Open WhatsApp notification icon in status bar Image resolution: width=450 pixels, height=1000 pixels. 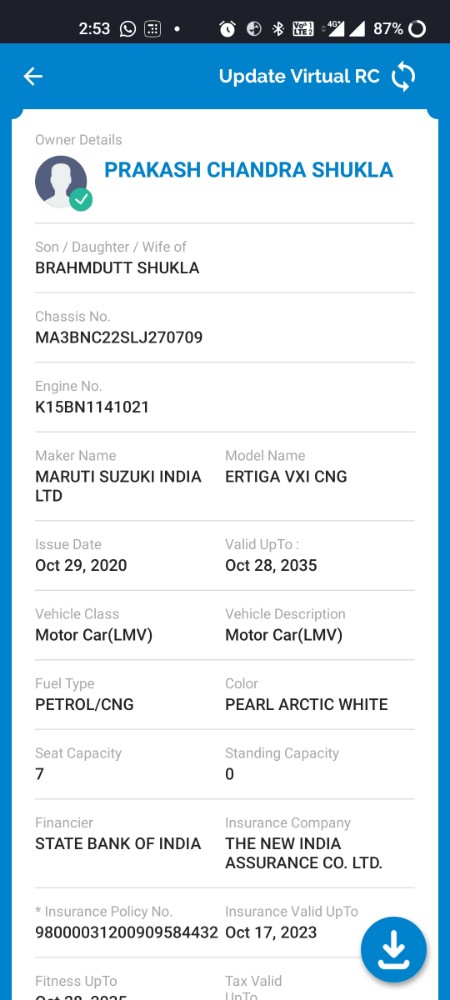[x=127, y=29]
